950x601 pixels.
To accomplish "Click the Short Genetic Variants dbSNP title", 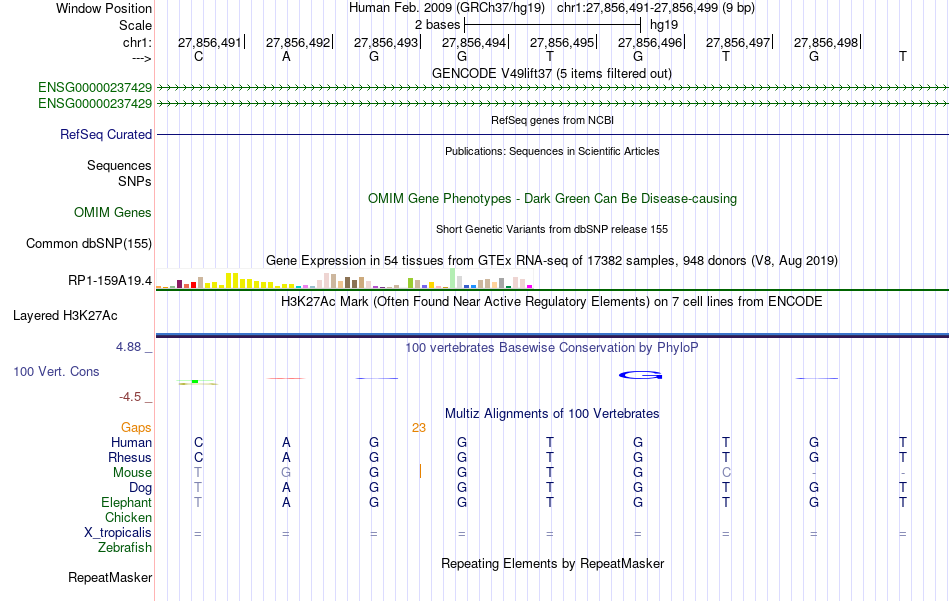I will [x=552, y=229].
